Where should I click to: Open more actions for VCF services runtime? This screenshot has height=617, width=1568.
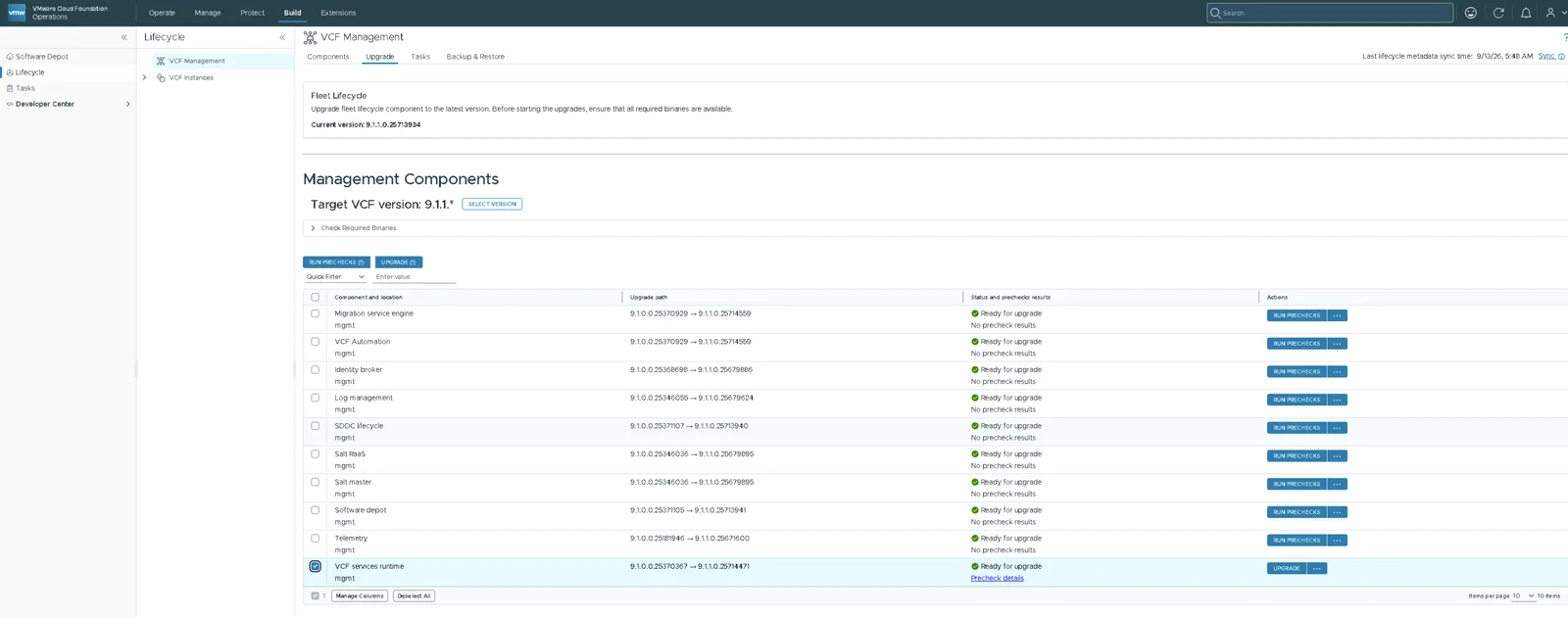pos(1317,568)
